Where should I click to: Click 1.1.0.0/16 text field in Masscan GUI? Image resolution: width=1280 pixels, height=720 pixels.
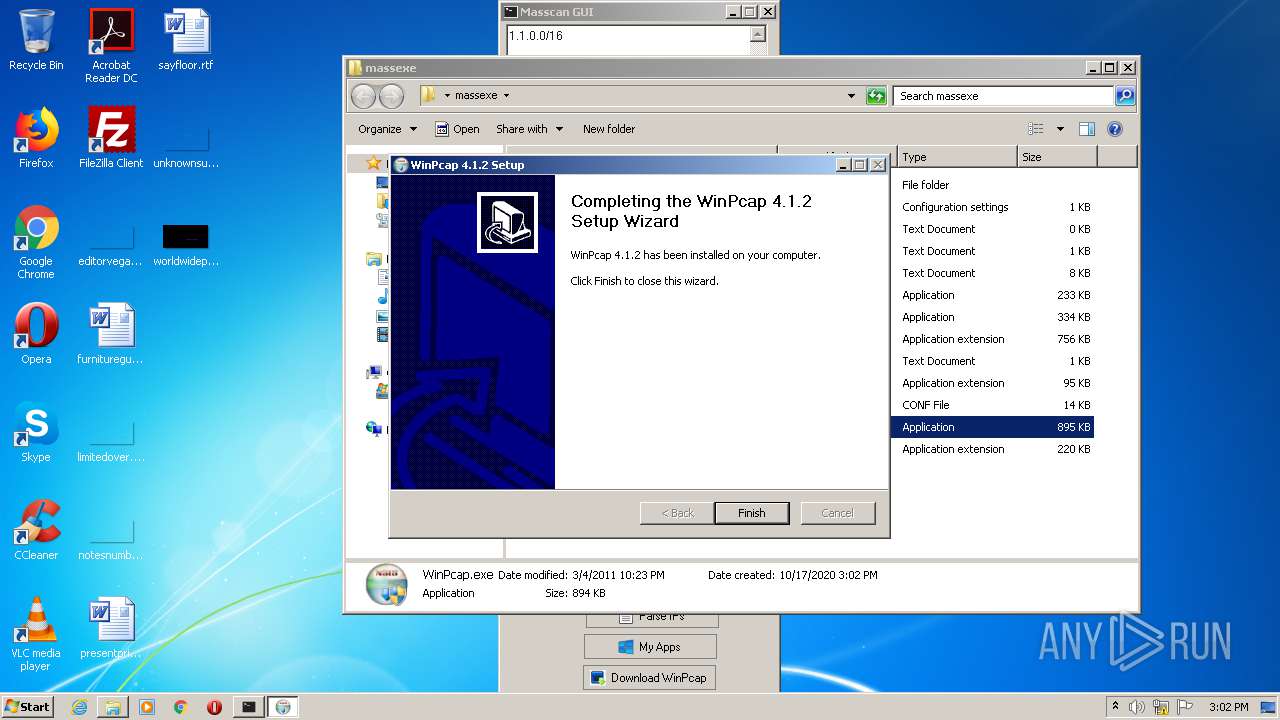tap(628, 40)
